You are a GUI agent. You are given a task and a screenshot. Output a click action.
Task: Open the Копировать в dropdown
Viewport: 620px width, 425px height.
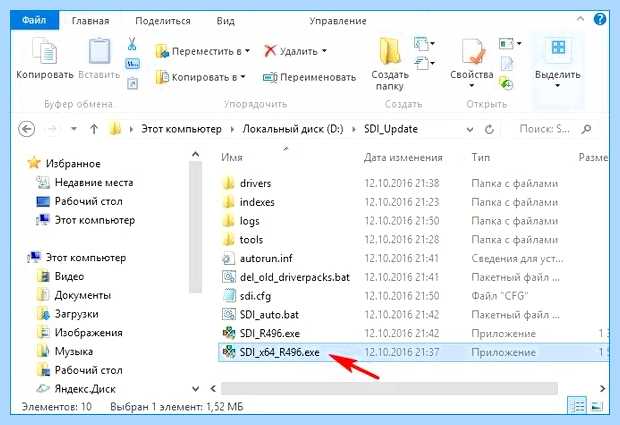pos(200,77)
